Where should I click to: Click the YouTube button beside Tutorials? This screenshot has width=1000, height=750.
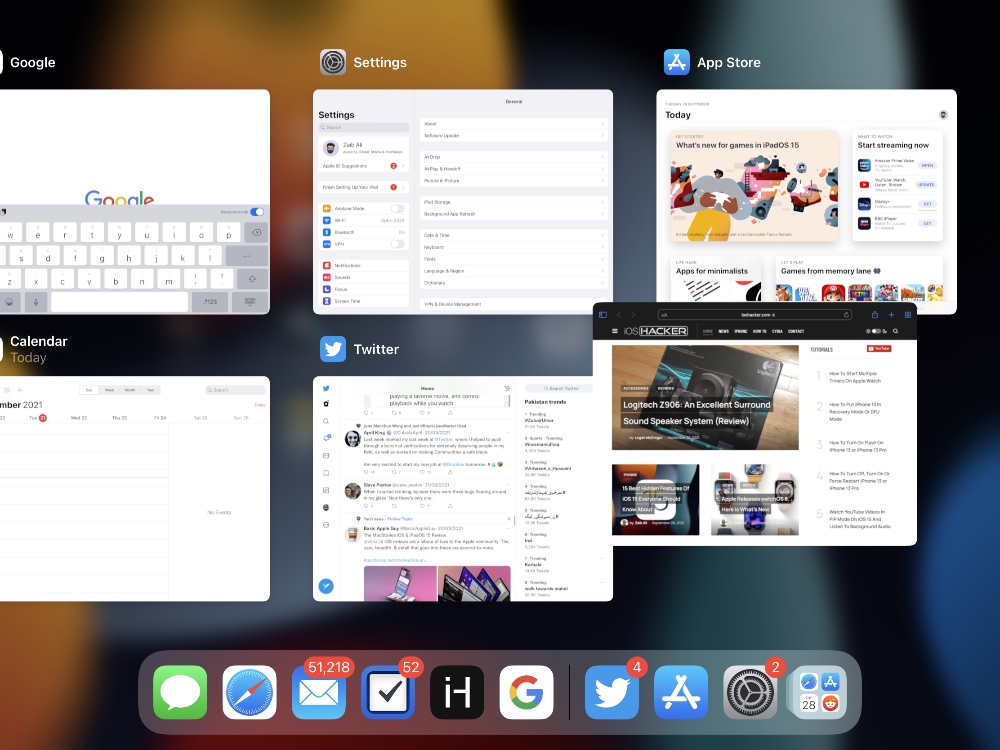point(879,349)
